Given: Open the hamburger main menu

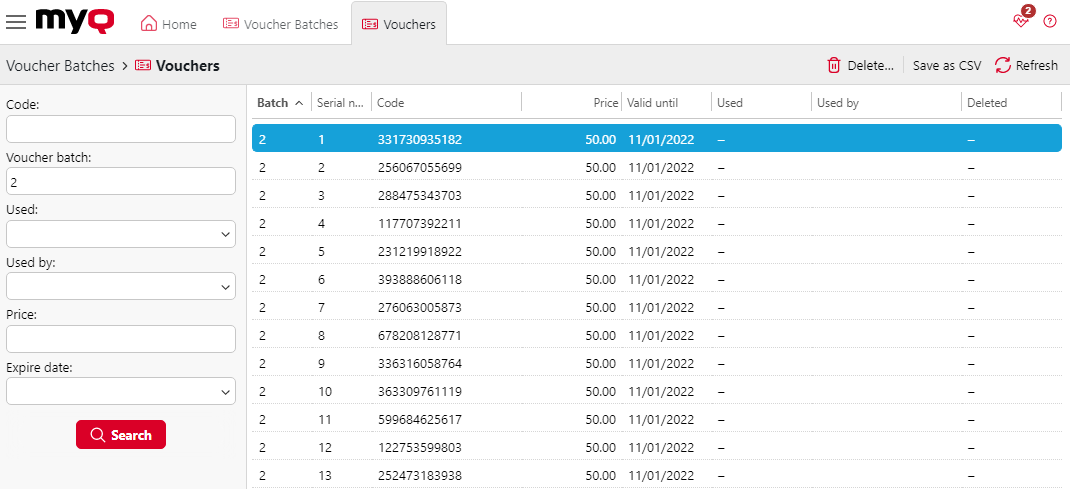Looking at the screenshot, I should (x=16, y=22).
